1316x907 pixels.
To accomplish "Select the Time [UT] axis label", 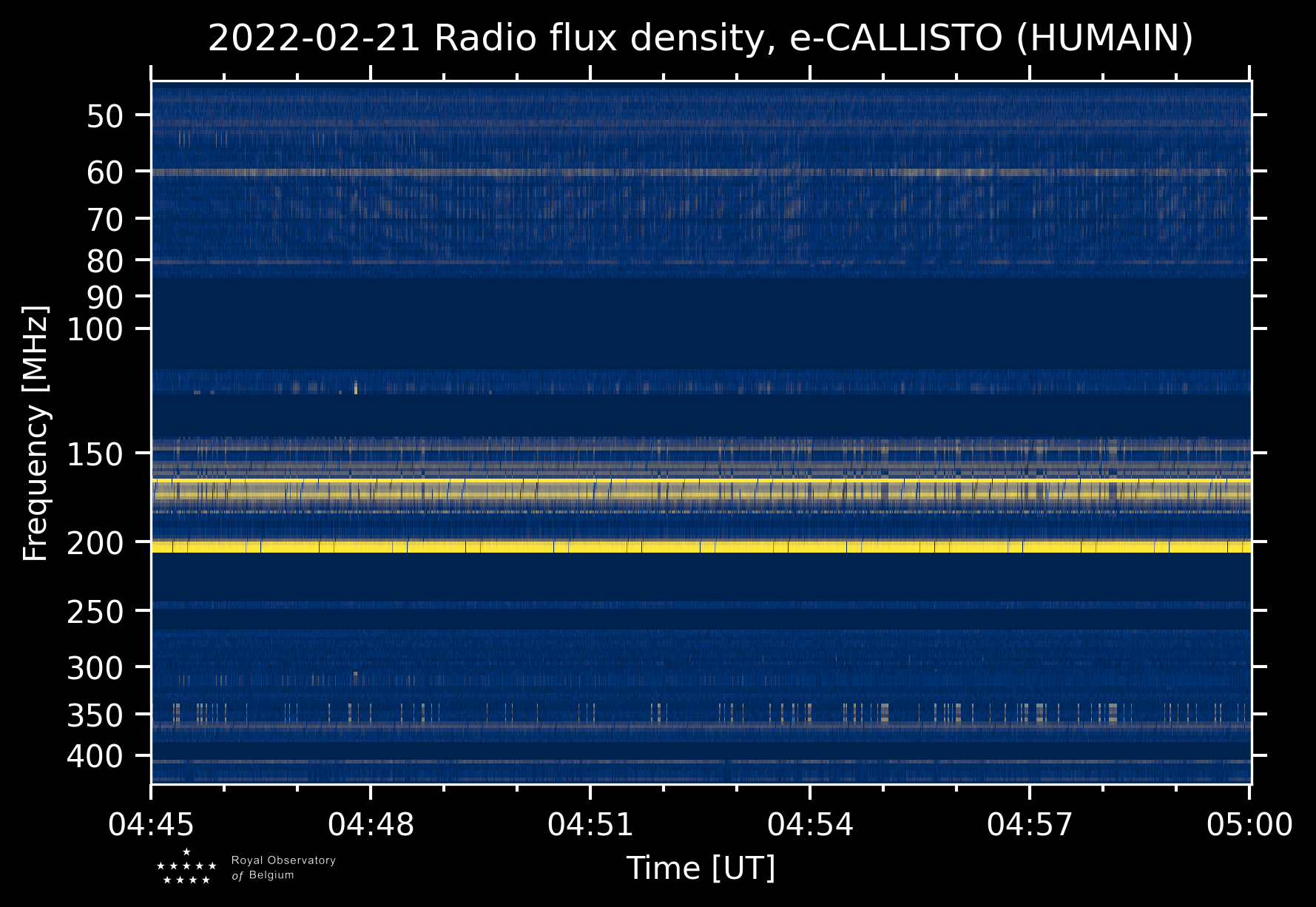I will [701, 868].
